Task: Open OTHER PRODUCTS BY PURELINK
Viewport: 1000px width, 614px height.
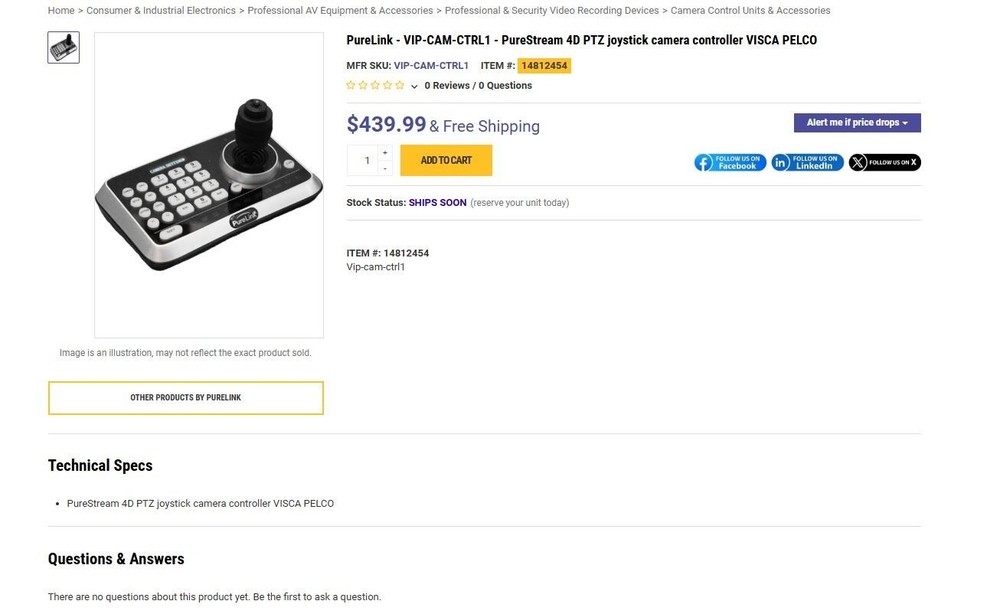Action: click(185, 397)
